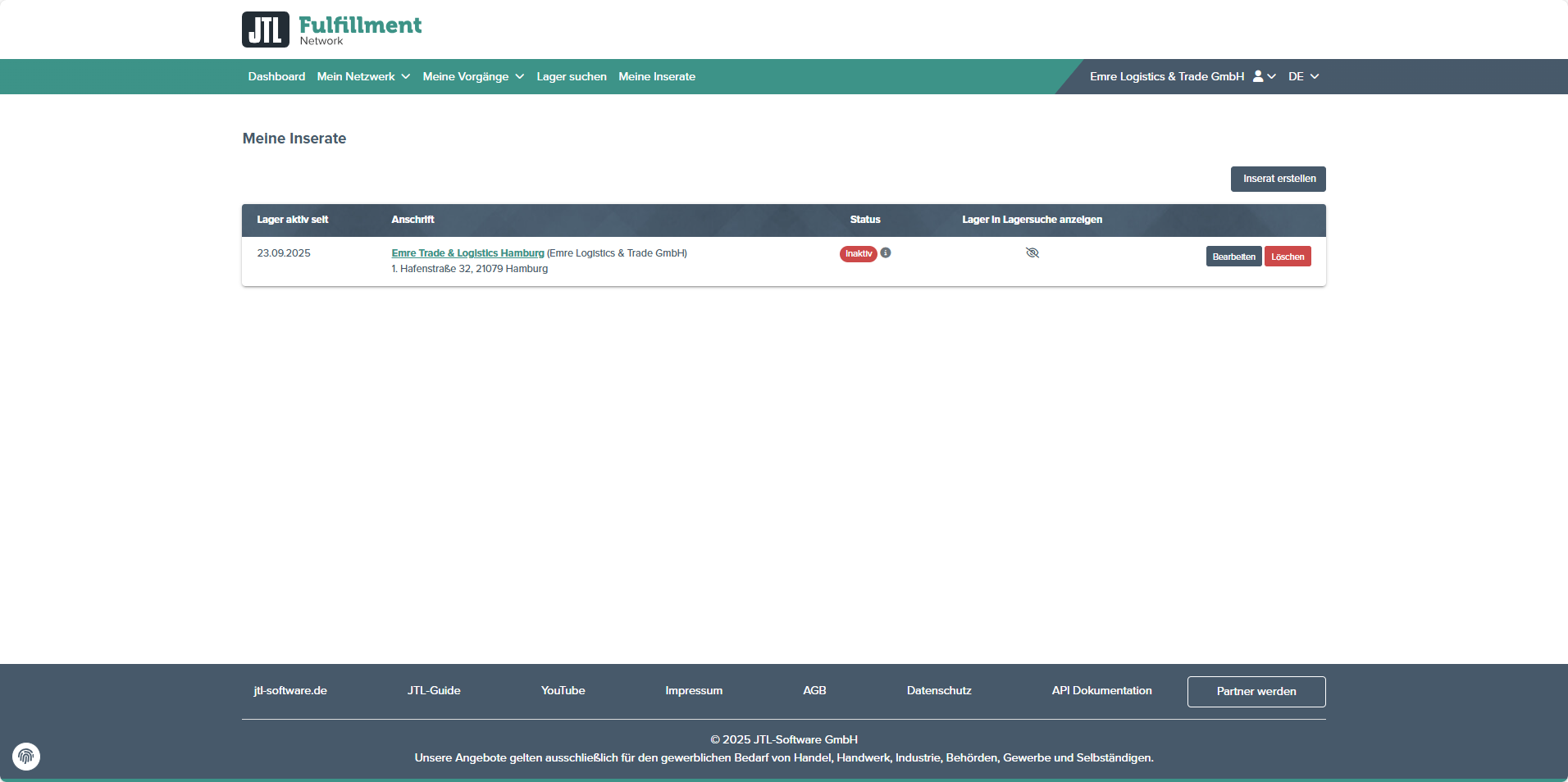This screenshot has width=1568, height=782.
Task: Open Lager suchen in navigation
Action: (x=572, y=76)
